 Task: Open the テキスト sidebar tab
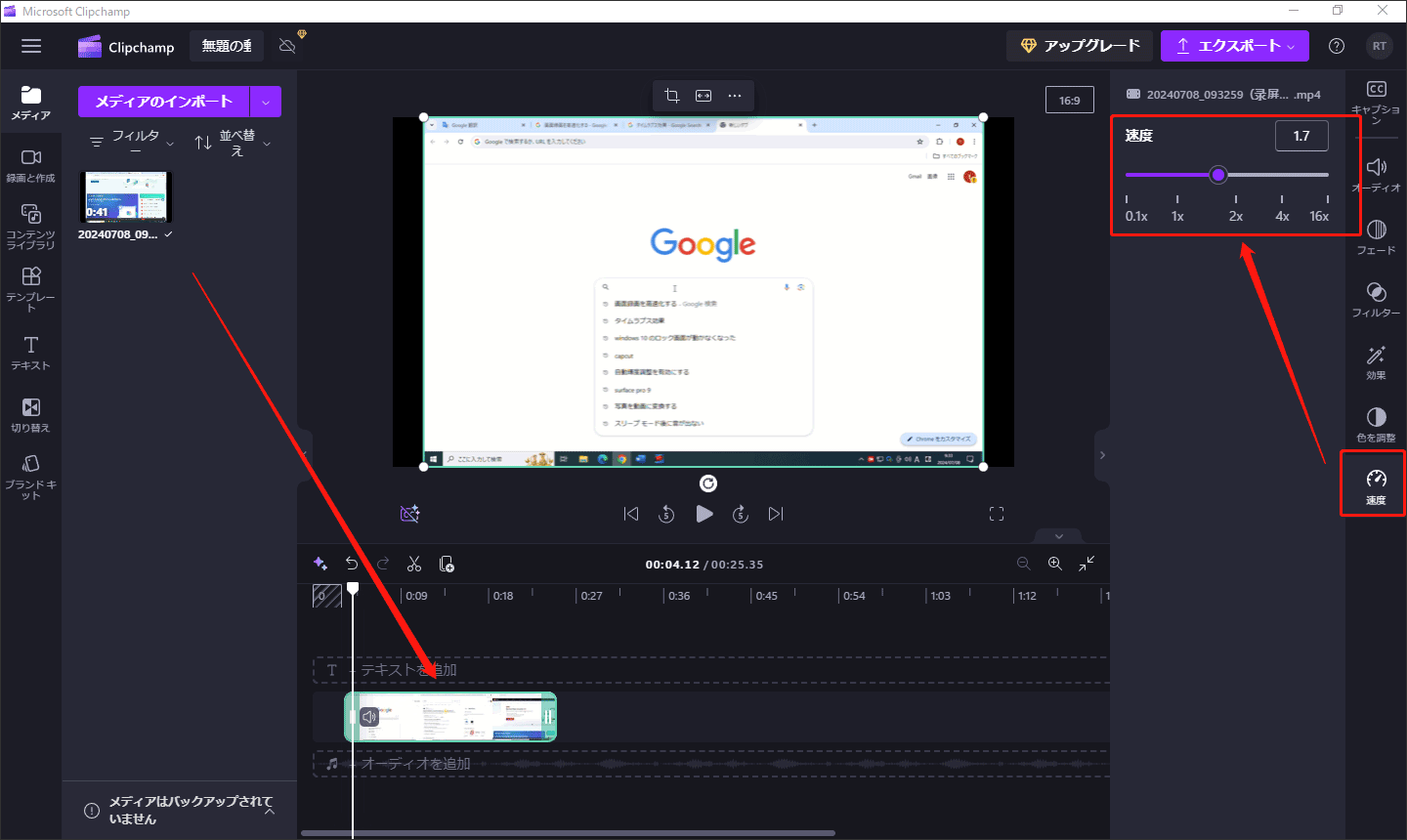pyautogui.click(x=30, y=353)
